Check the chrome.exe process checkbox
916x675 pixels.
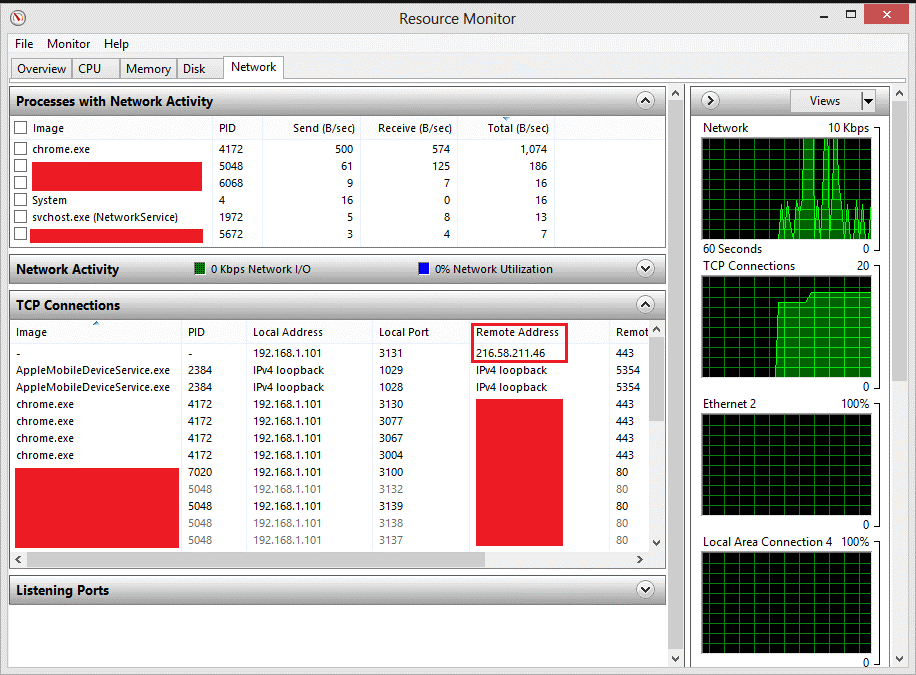(21, 149)
